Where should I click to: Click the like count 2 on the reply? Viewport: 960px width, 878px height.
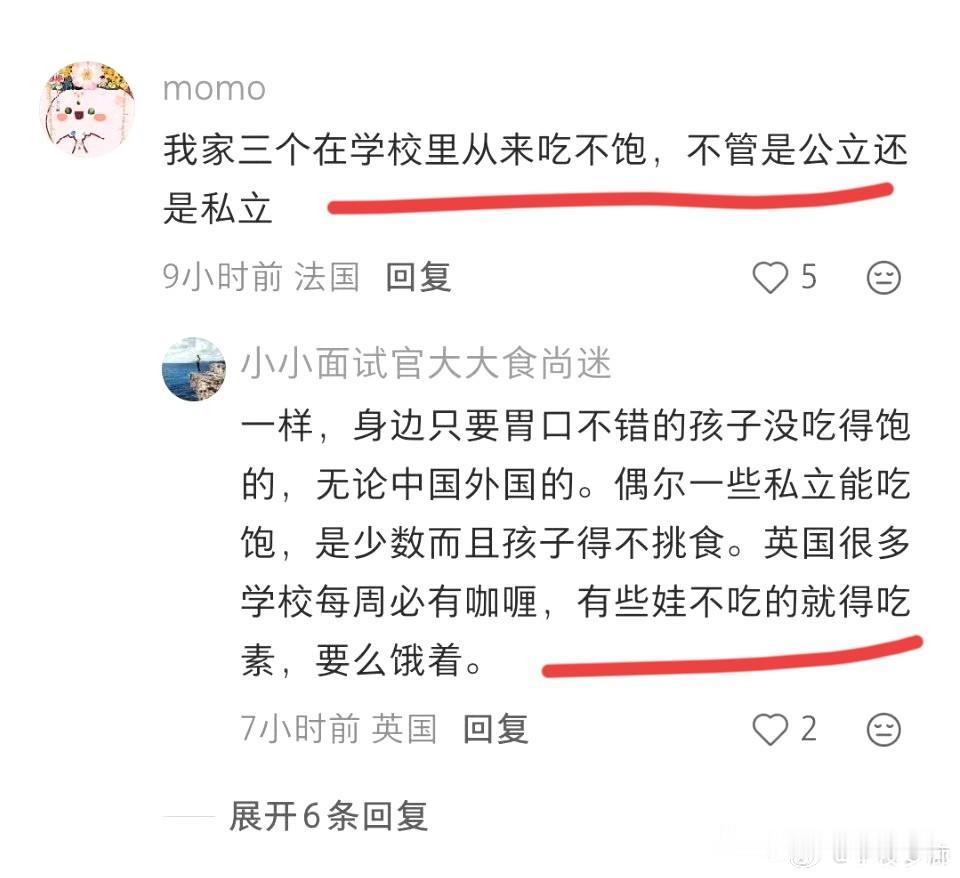click(x=809, y=729)
